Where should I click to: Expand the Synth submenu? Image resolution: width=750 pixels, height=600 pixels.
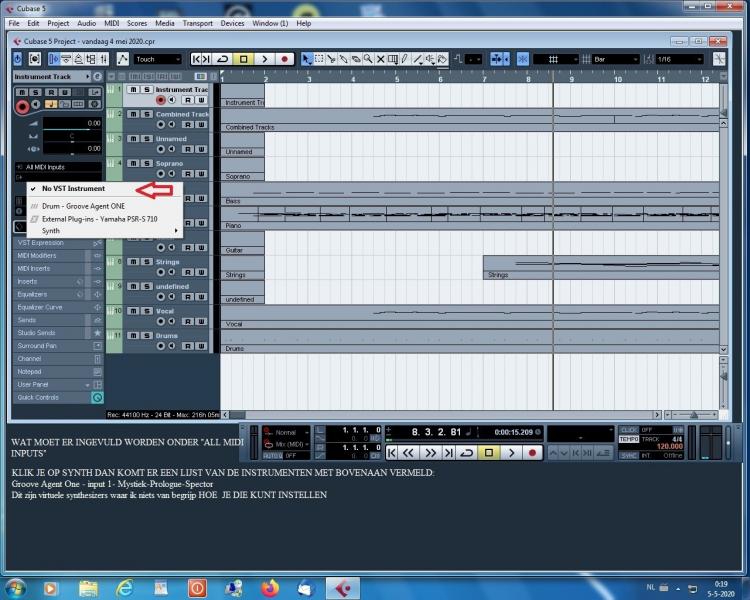(x=105, y=231)
